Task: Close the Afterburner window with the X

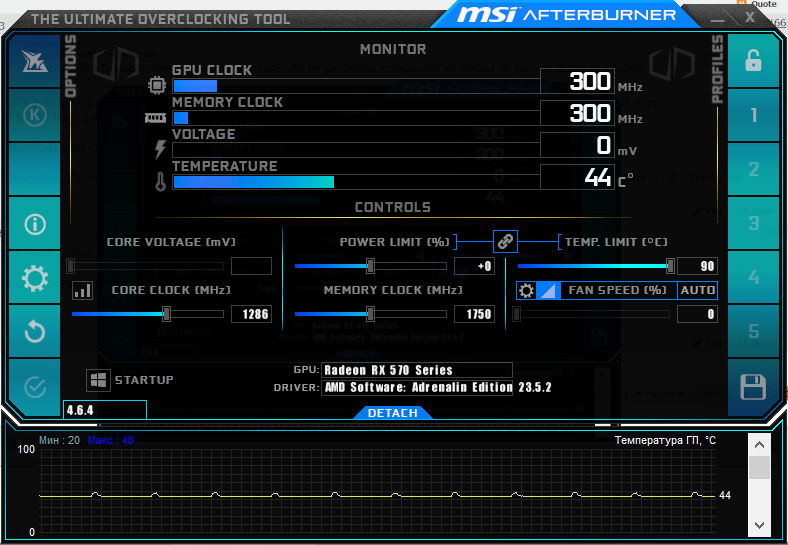Action: (750, 18)
